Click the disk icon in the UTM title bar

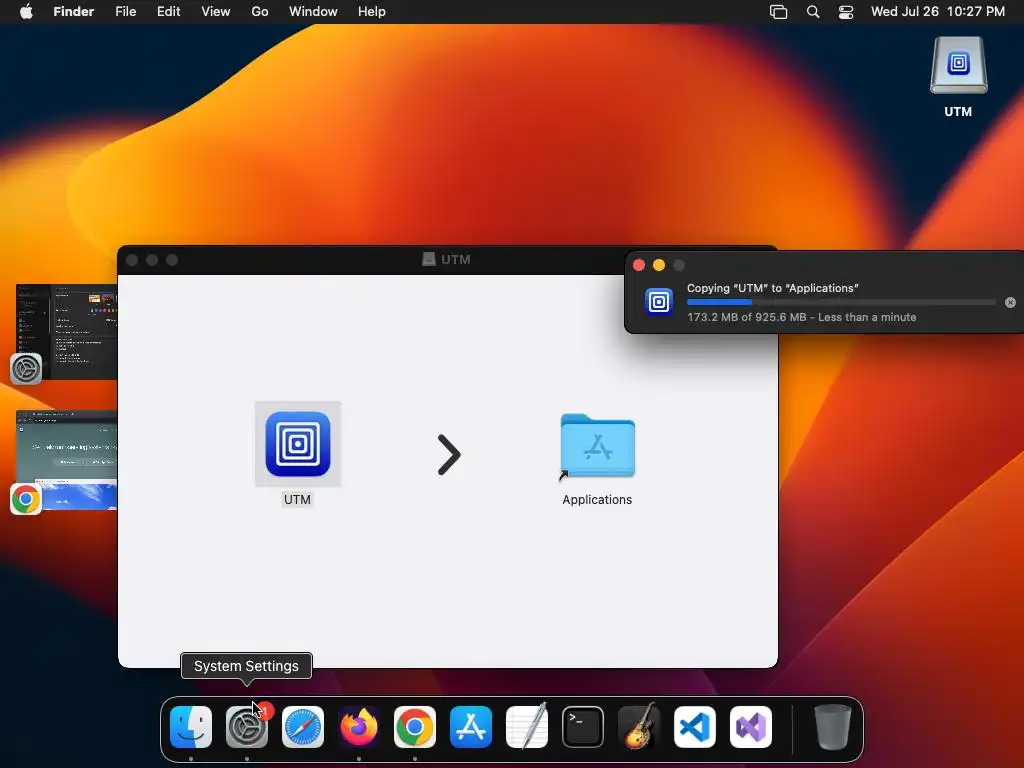click(428, 259)
